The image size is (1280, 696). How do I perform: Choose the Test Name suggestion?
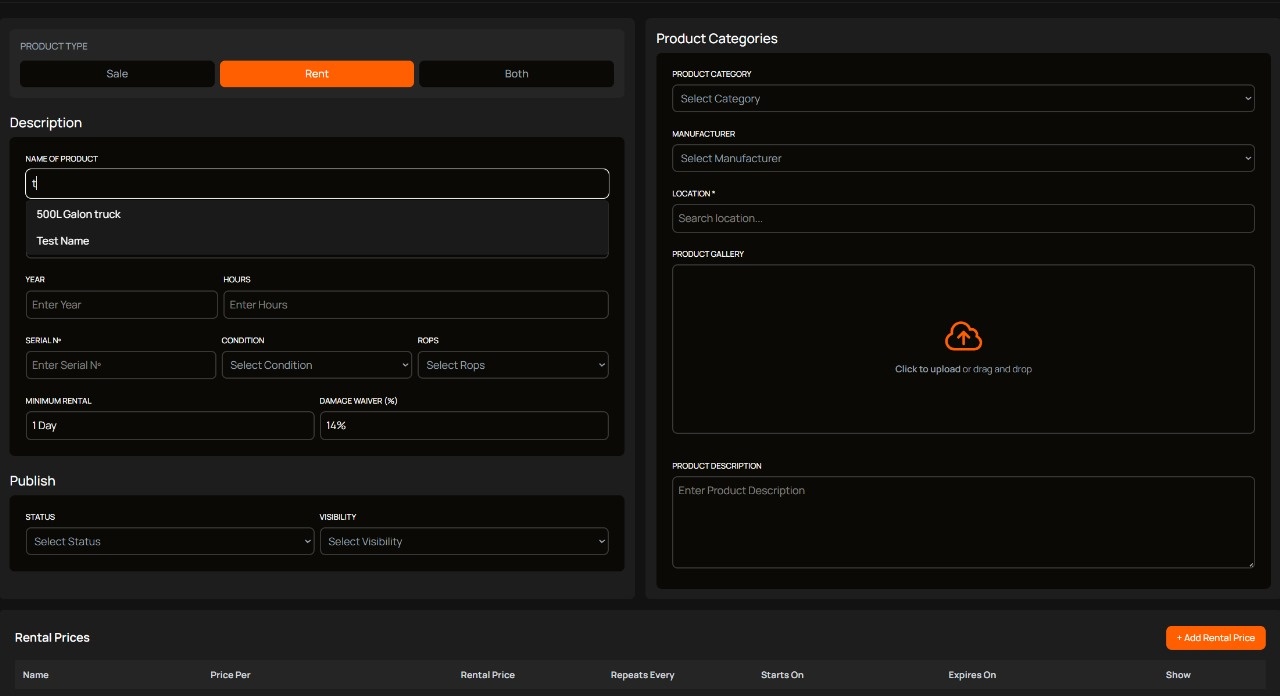coord(63,241)
